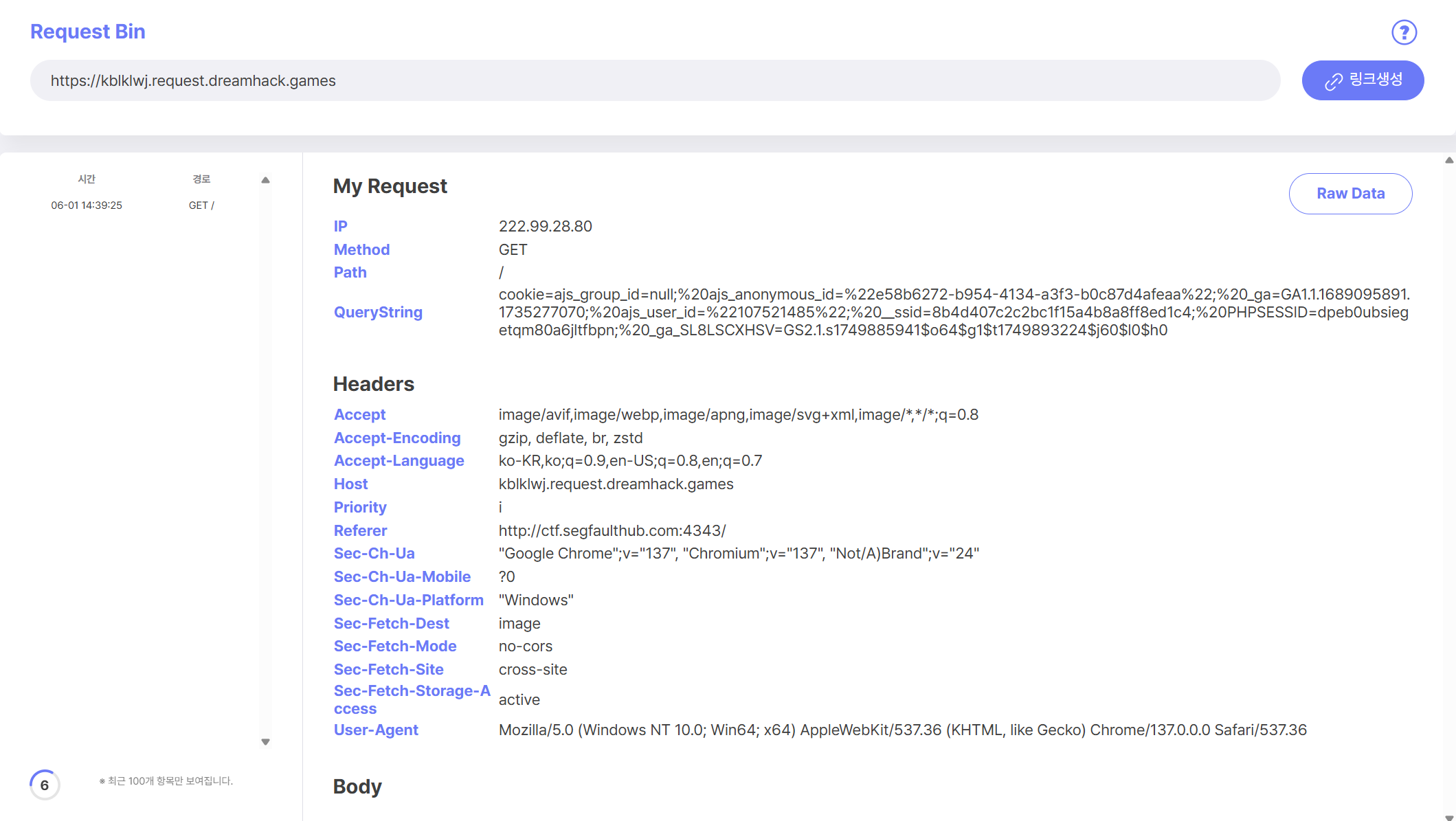Click the Sec-Fetch-Dest value image
This screenshot has width=1456, height=821.
[519, 623]
